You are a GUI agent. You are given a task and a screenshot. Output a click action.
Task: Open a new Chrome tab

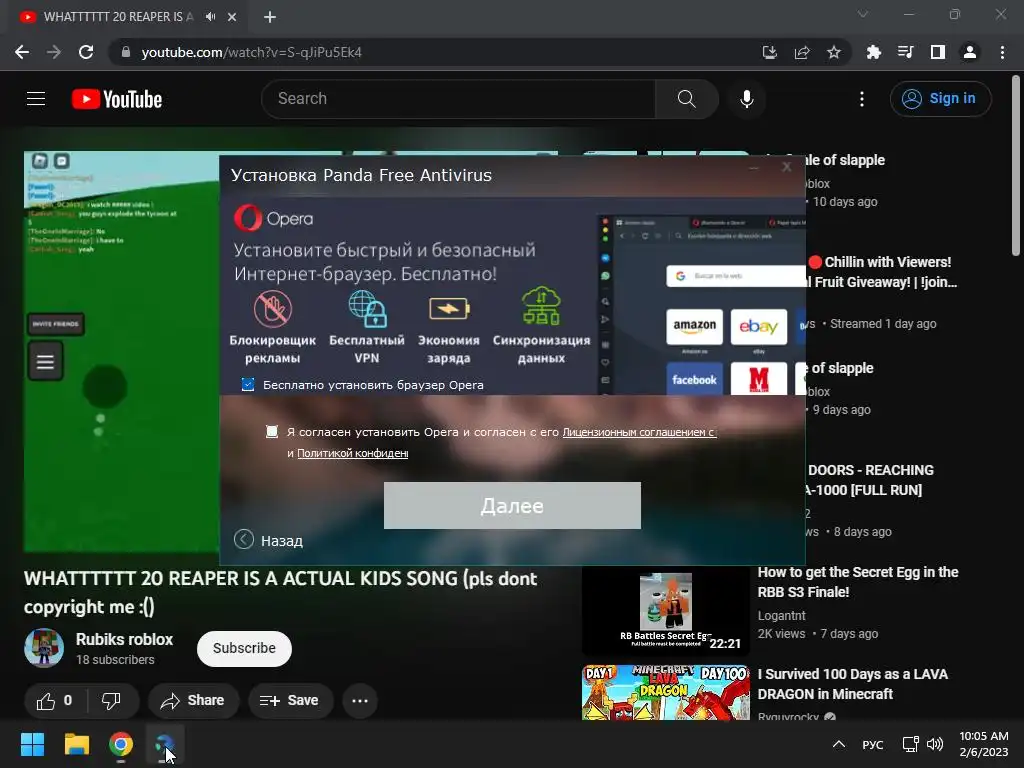coord(270,17)
